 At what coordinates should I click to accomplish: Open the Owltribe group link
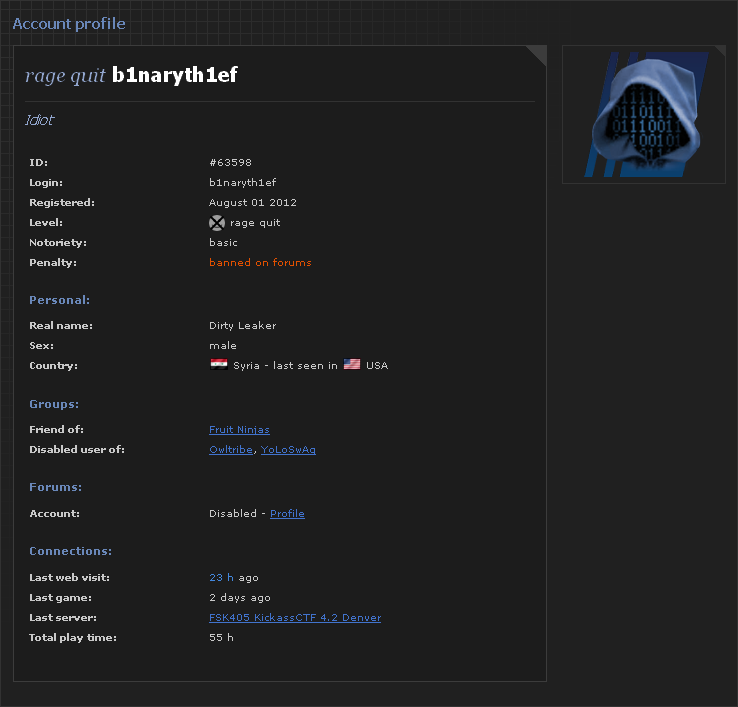231,450
